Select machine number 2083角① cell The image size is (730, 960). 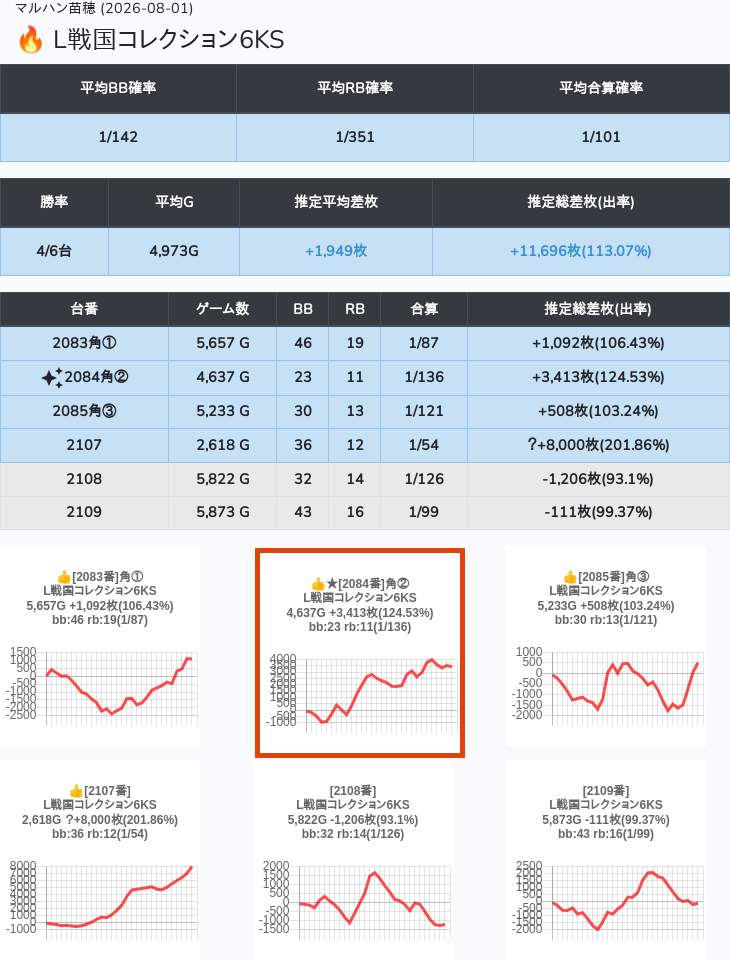coord(85,343)
